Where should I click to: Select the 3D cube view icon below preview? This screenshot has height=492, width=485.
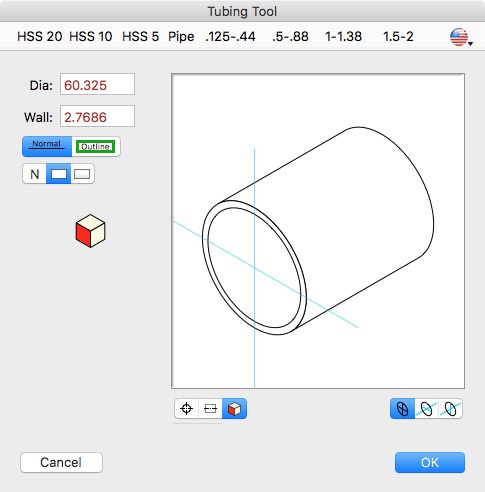234,408
